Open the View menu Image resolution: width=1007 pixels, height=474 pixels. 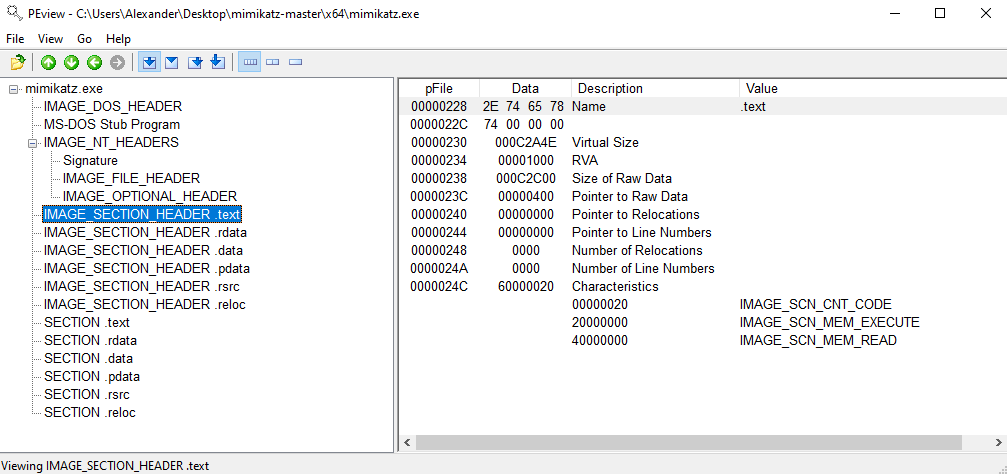click(x=51, y=39)
